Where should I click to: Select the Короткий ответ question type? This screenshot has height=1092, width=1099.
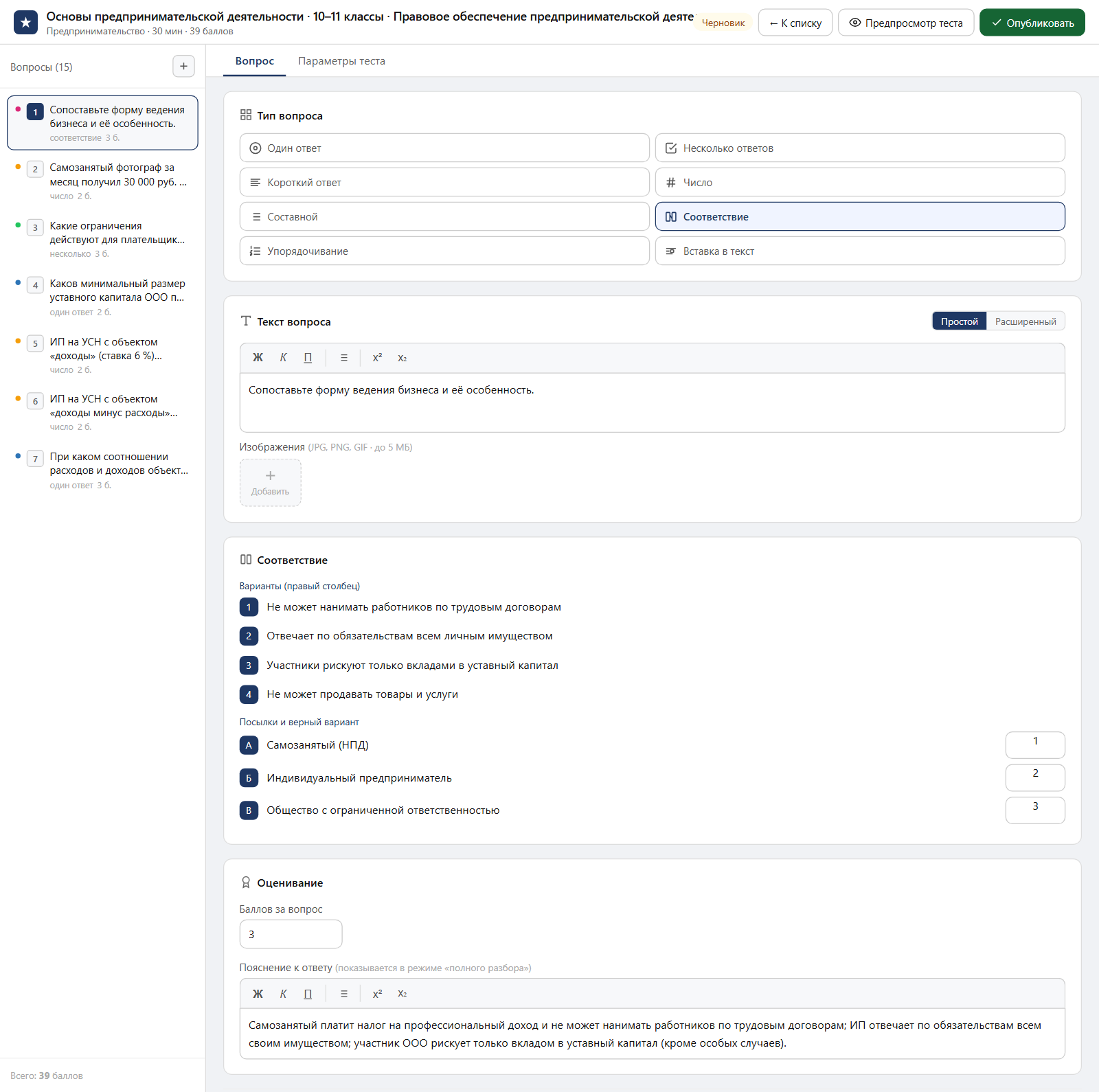444,182
